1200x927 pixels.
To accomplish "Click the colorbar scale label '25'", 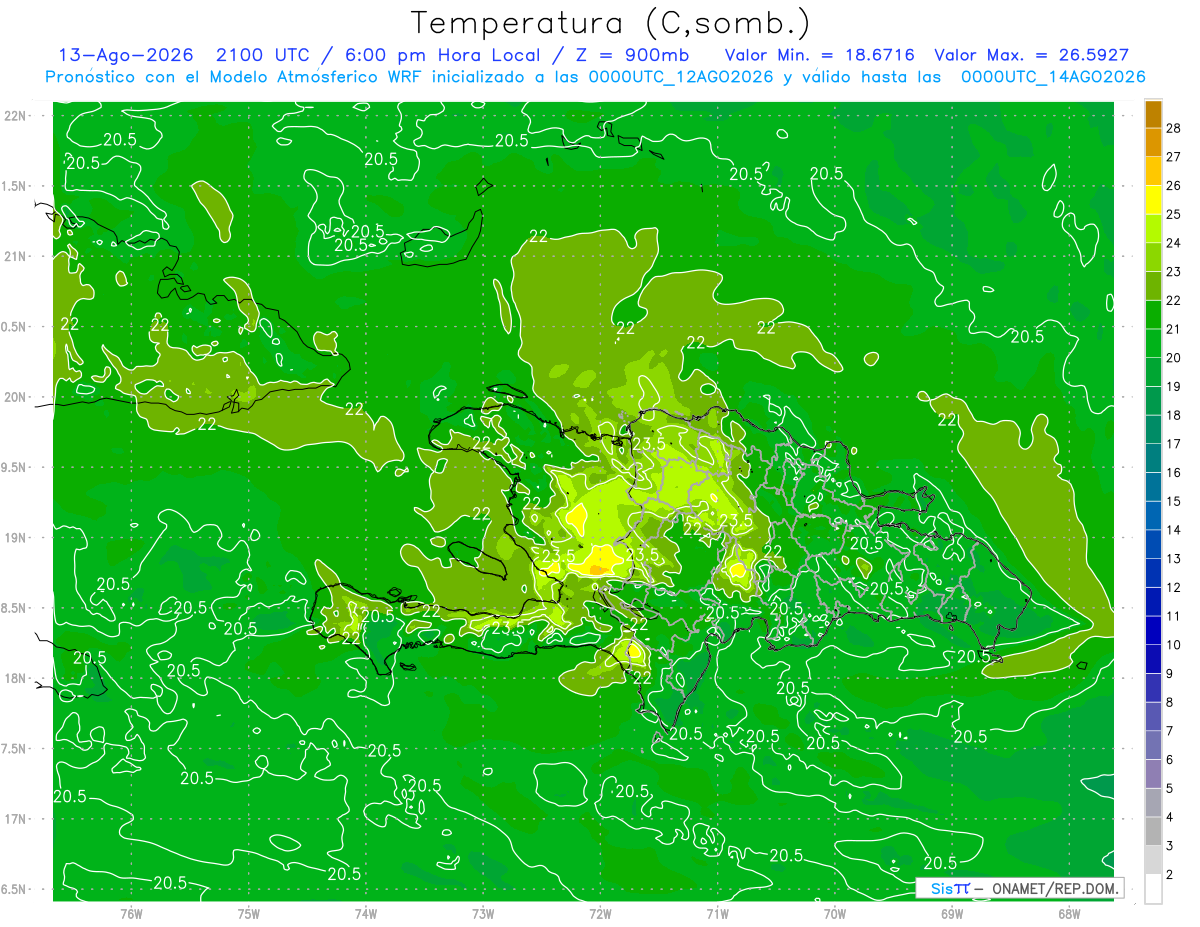I will point(1173,214).
